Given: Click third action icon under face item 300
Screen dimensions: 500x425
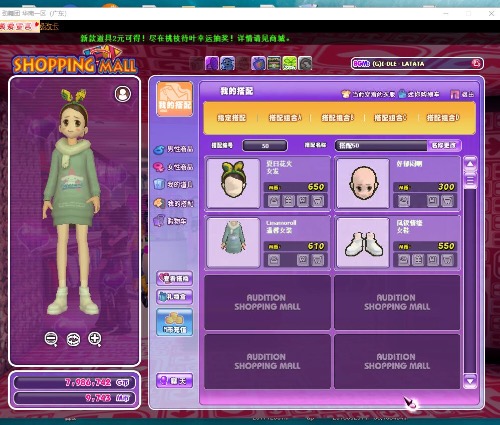Looking at the screenshot, I should tap(433, 201).
